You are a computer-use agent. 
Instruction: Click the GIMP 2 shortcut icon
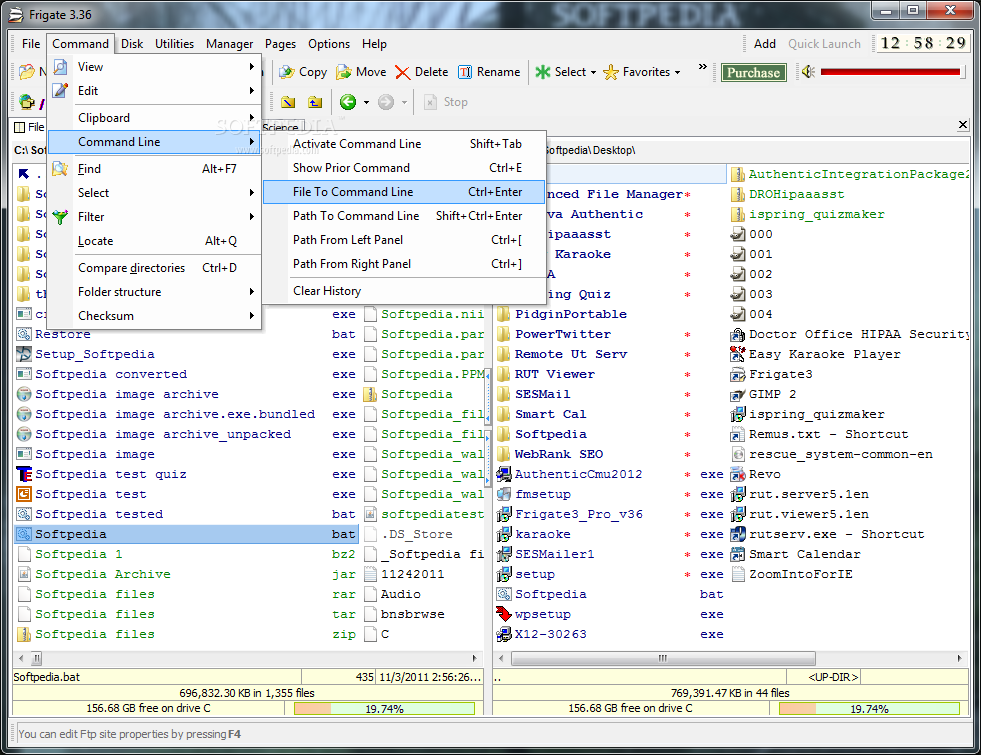[x=738, y=394]
